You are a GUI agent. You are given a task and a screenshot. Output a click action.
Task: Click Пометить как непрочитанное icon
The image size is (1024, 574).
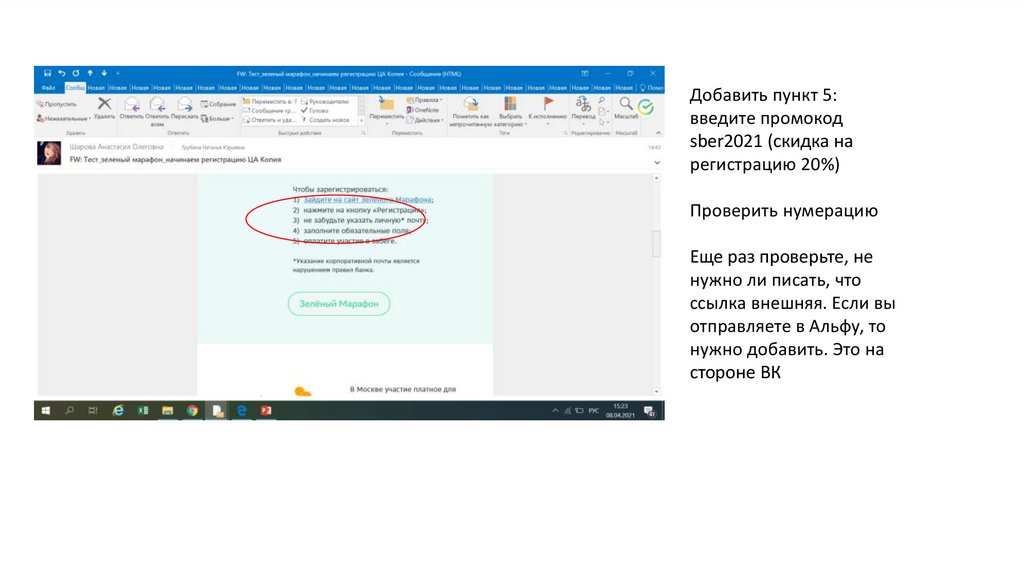click(470, 104)
